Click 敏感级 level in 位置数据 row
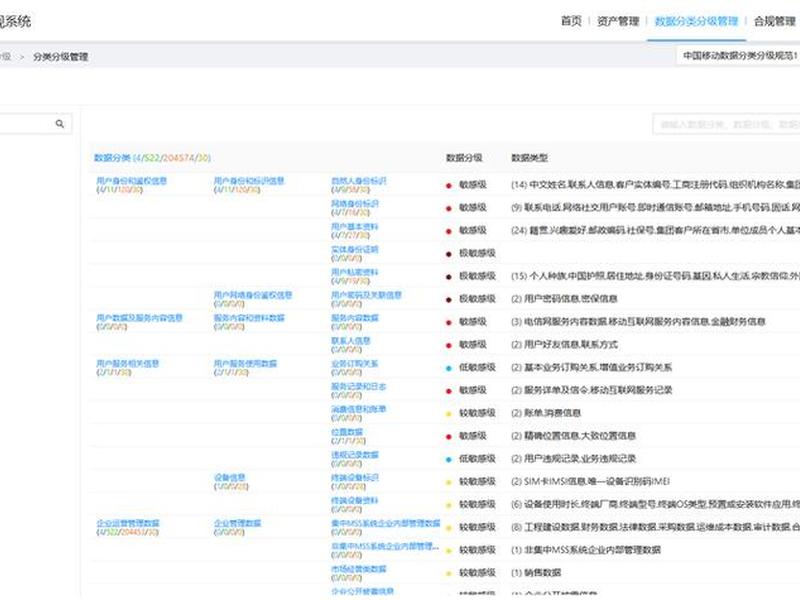 point(472,436)
